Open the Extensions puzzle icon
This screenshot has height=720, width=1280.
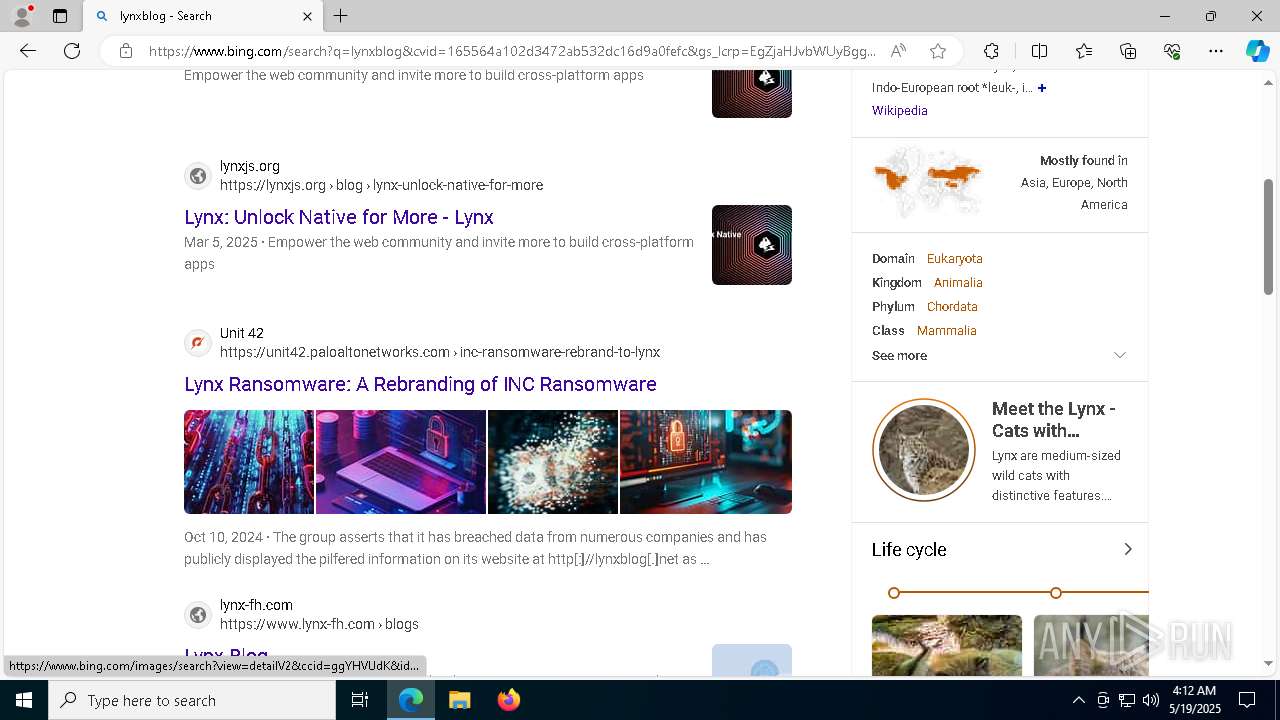[991, 51]
